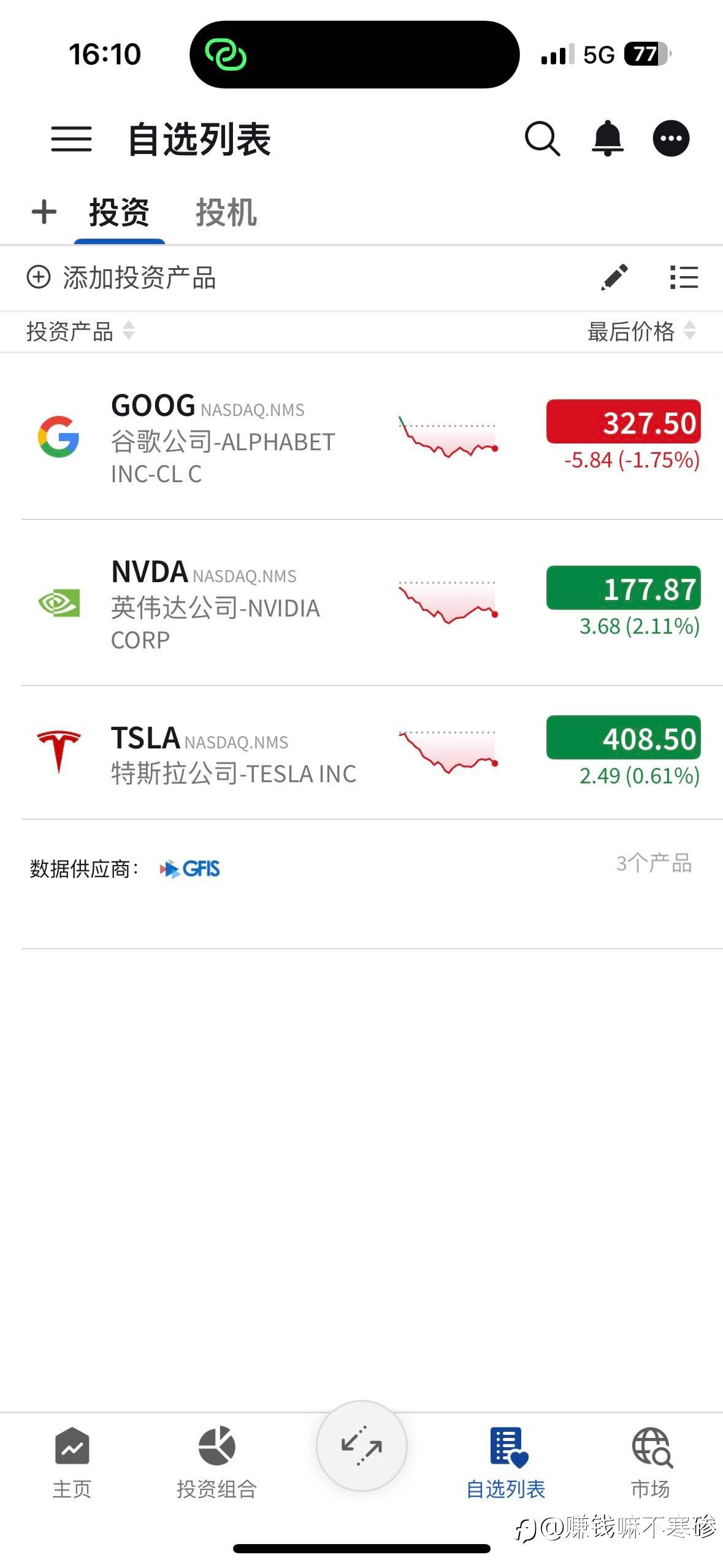The height and width of the screenshot is (1568, 723).
Task: Go to 主页 home tab
Action: (72, 1462)
